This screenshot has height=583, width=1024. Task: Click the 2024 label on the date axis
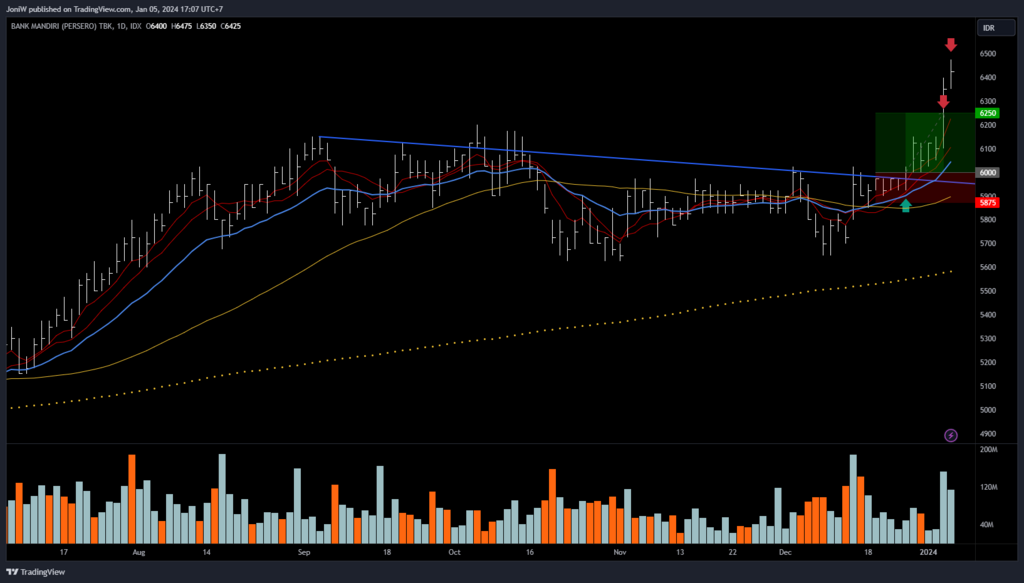(x=929, y=551)
